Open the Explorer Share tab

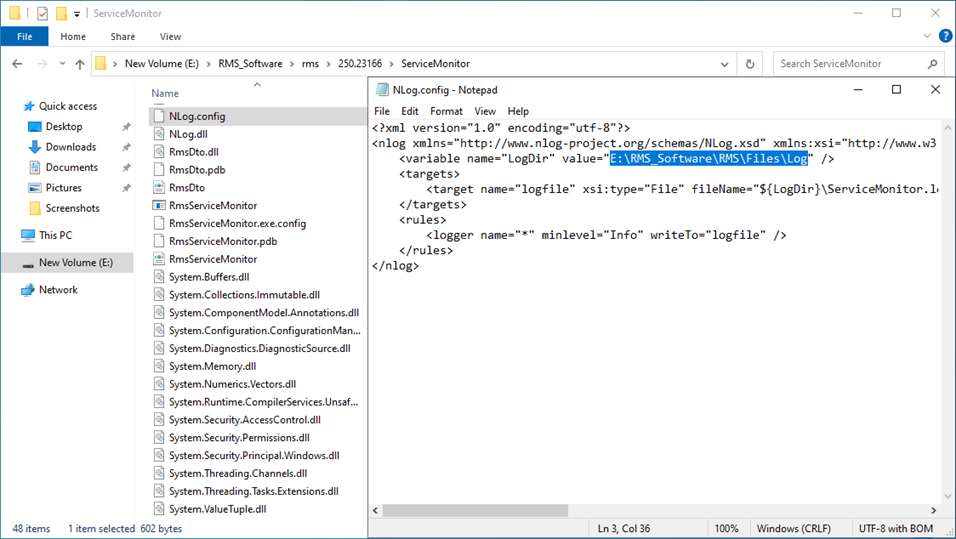point(123,37)
